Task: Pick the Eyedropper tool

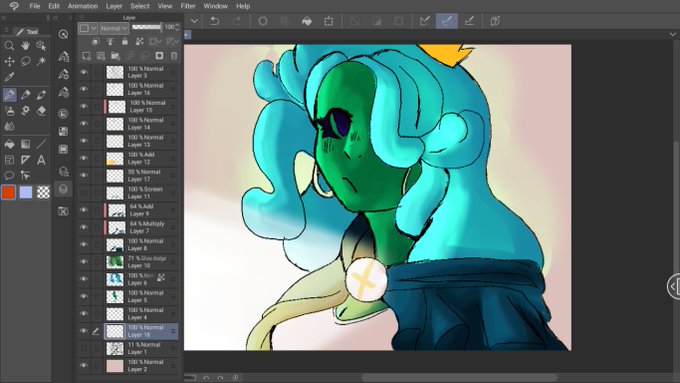Action: point(9,77)
